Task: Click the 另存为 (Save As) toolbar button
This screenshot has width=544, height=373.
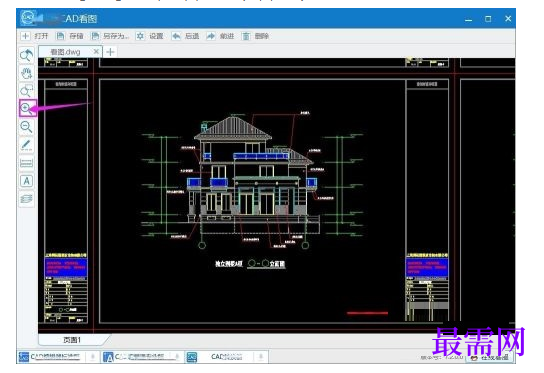Action: 110,36
